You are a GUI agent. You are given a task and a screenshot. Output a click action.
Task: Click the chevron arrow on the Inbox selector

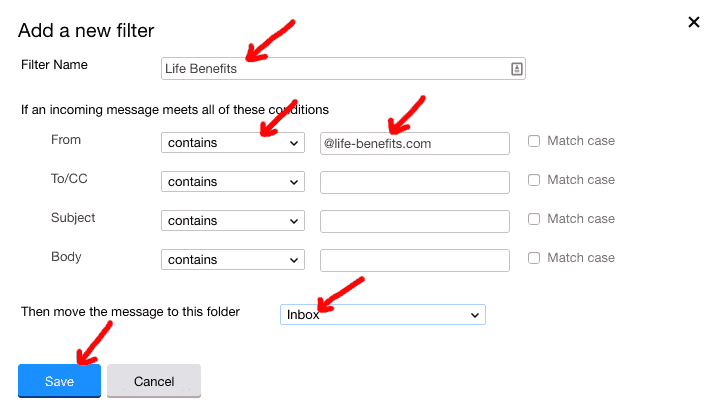475,315
